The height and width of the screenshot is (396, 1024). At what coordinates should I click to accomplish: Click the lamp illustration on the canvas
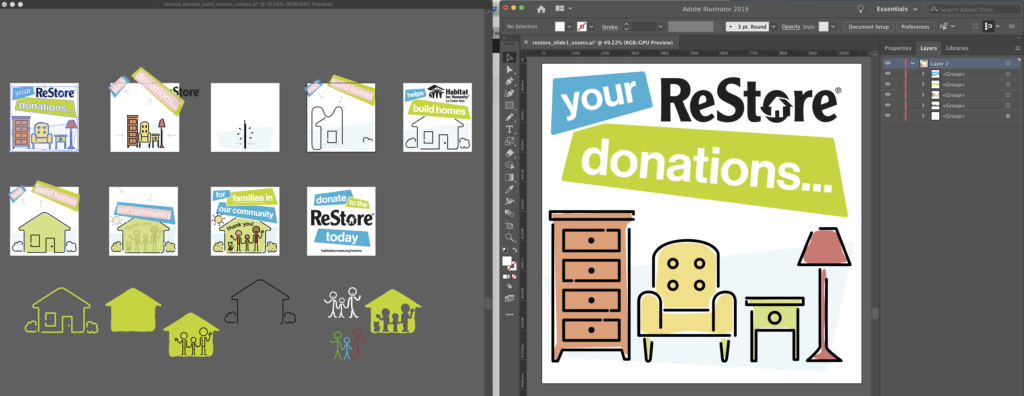[824, 294]
